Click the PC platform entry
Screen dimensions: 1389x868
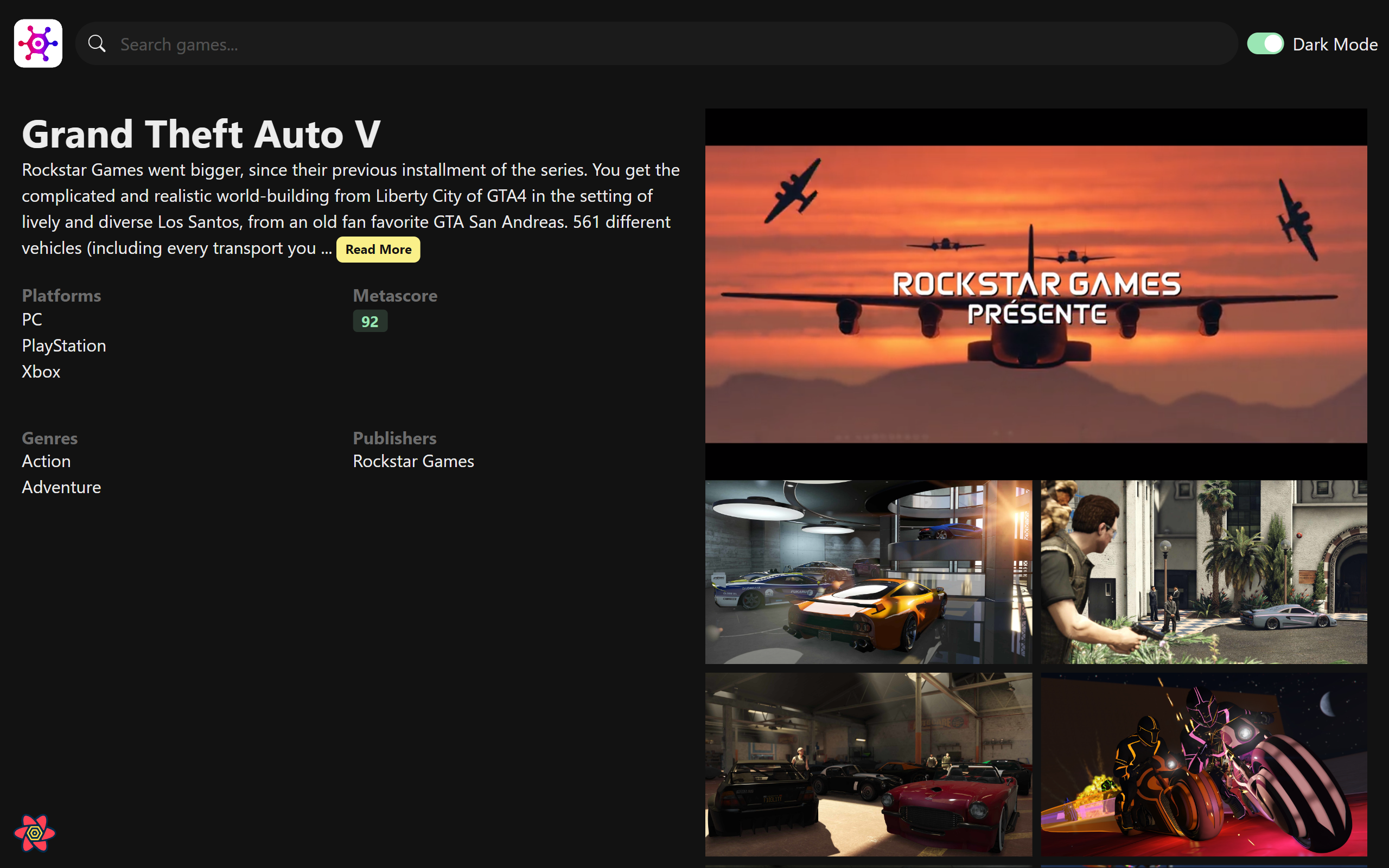point(32,319)
